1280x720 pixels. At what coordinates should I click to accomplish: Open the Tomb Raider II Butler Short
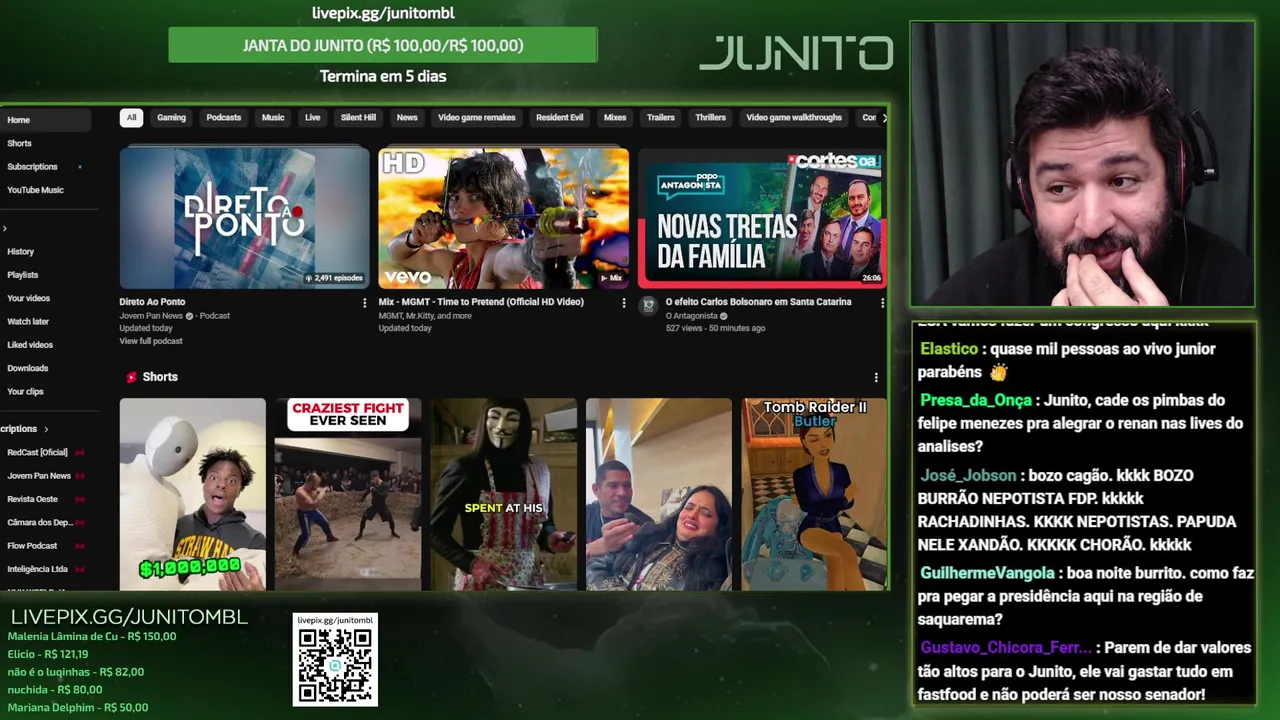click(x=814, y=494)
